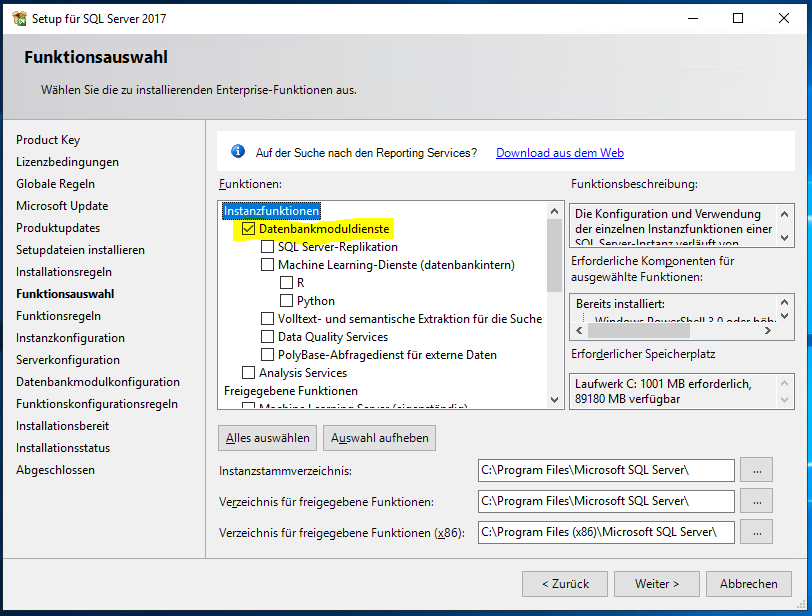
Task: Go back with the Zurück button
Action: 565,584
